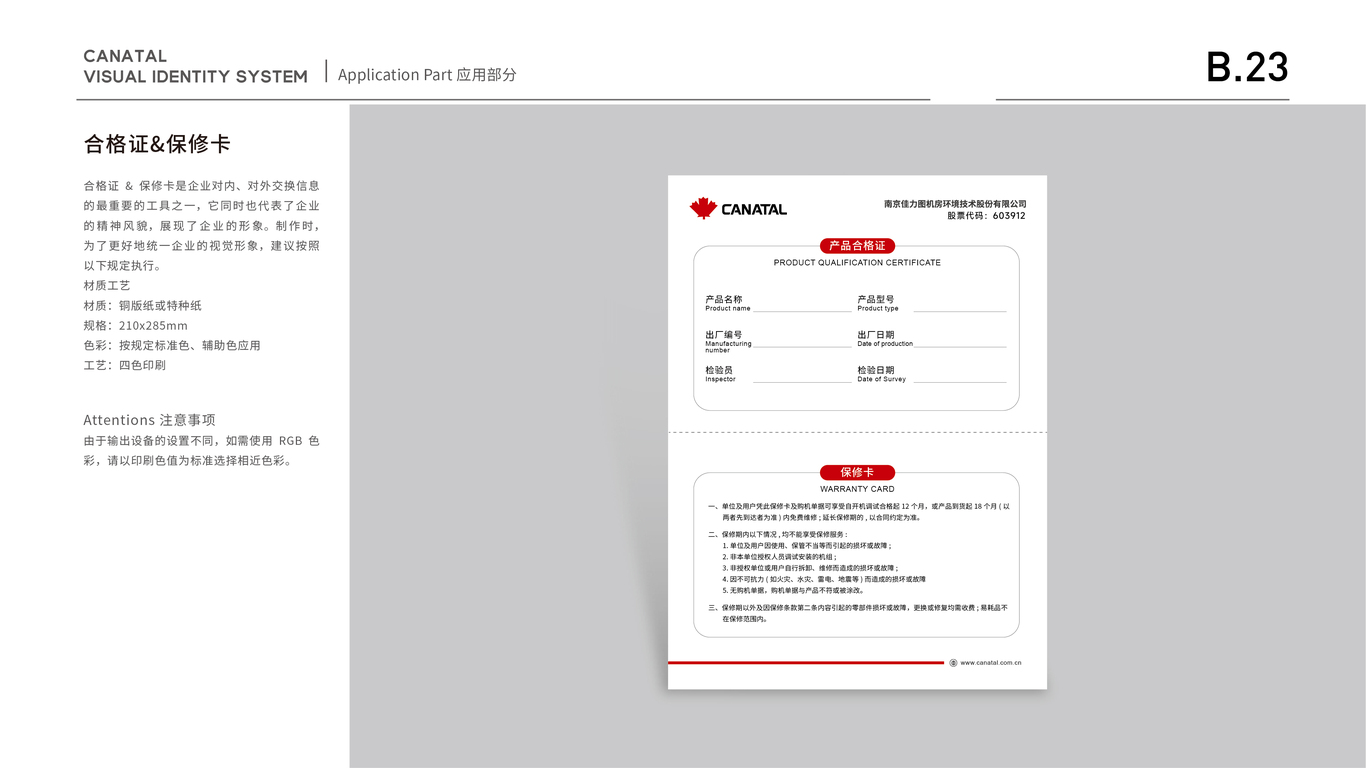The width and height of the screenshot is (1366, 768).
Task: Click the CANATAL wordmark on the card
Action: click(754, 210)
